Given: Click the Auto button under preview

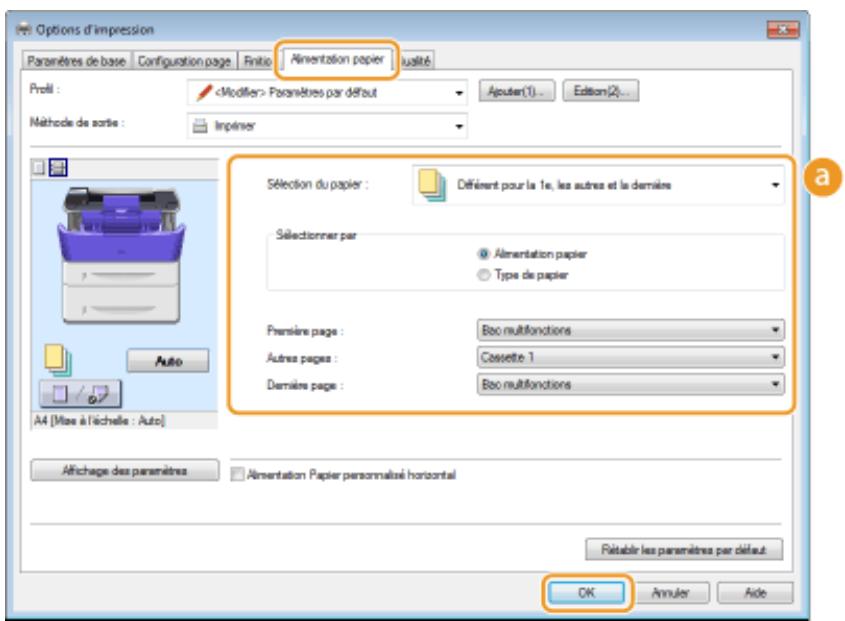Looking at the screenshot, I should pos(168,361).
